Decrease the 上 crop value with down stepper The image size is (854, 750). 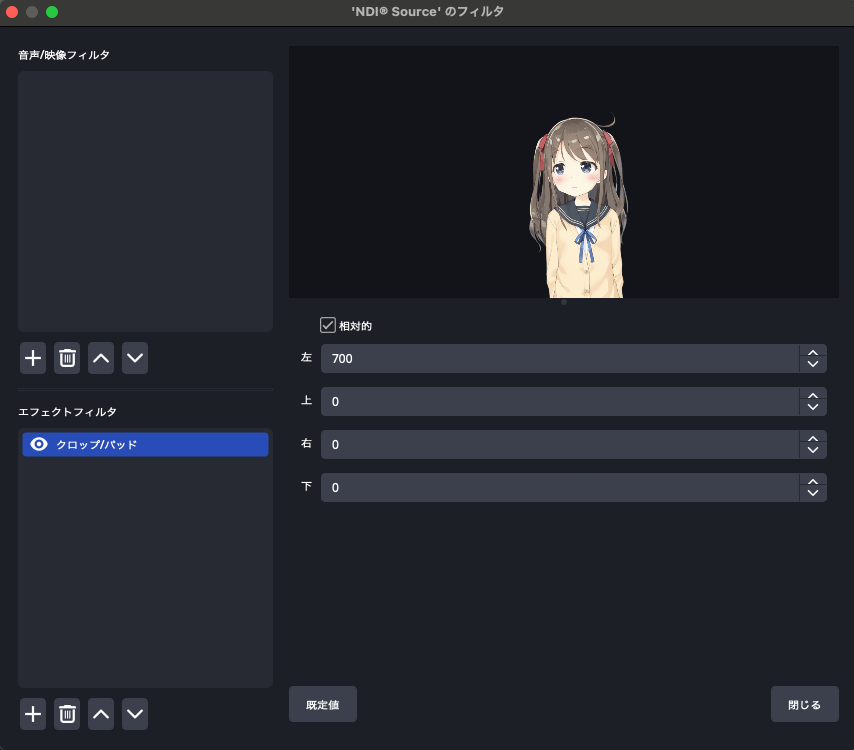[813, 407]
